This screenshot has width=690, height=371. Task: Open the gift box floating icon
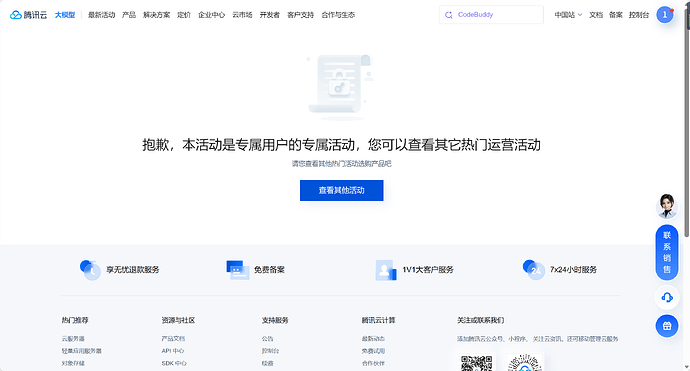[667, 326]
